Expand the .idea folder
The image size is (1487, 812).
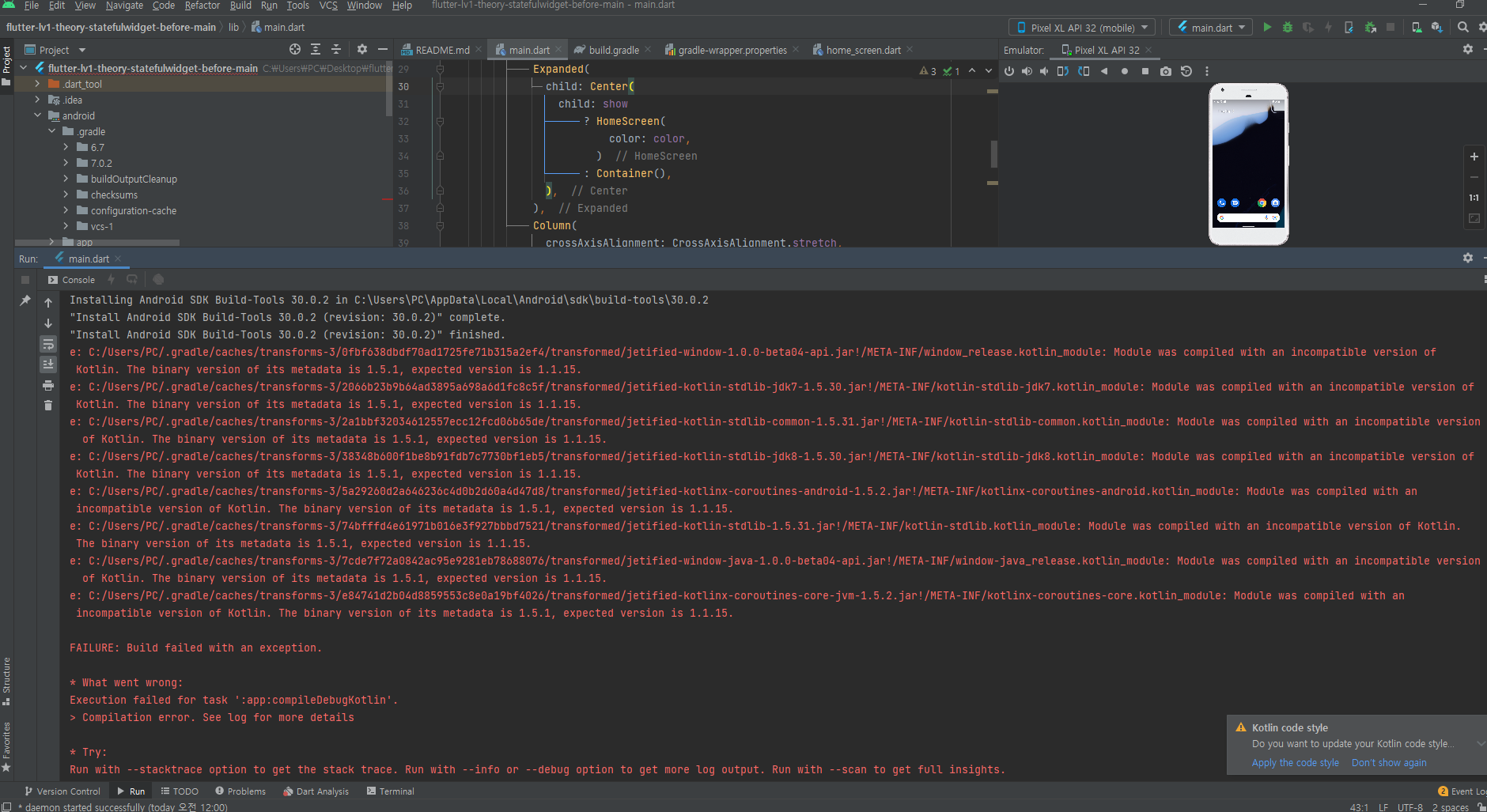37,100
